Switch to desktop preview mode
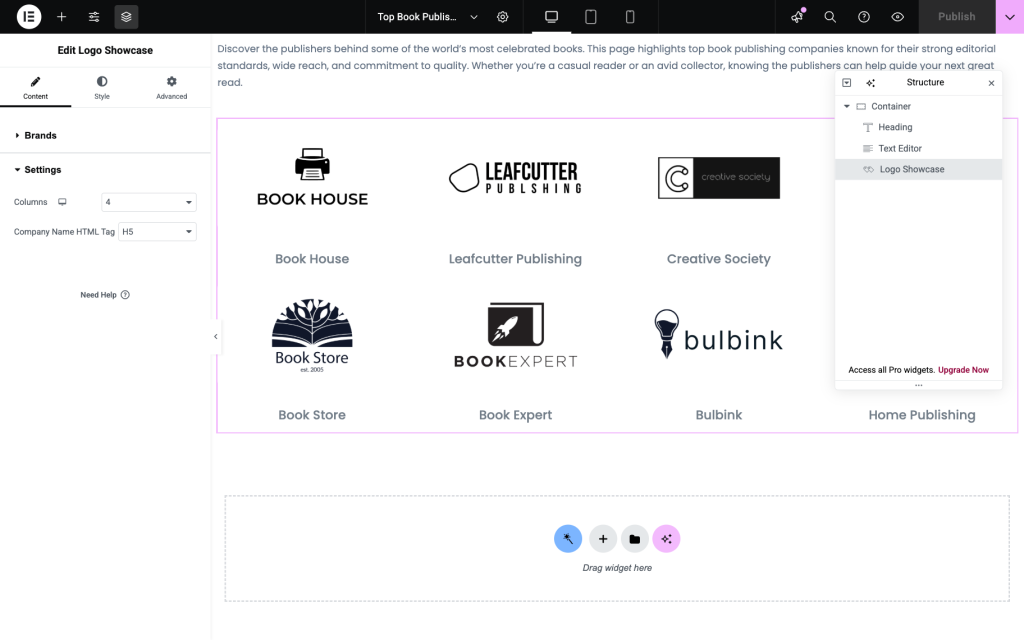This screenshot has height=640, width=1024. point(551,17)
